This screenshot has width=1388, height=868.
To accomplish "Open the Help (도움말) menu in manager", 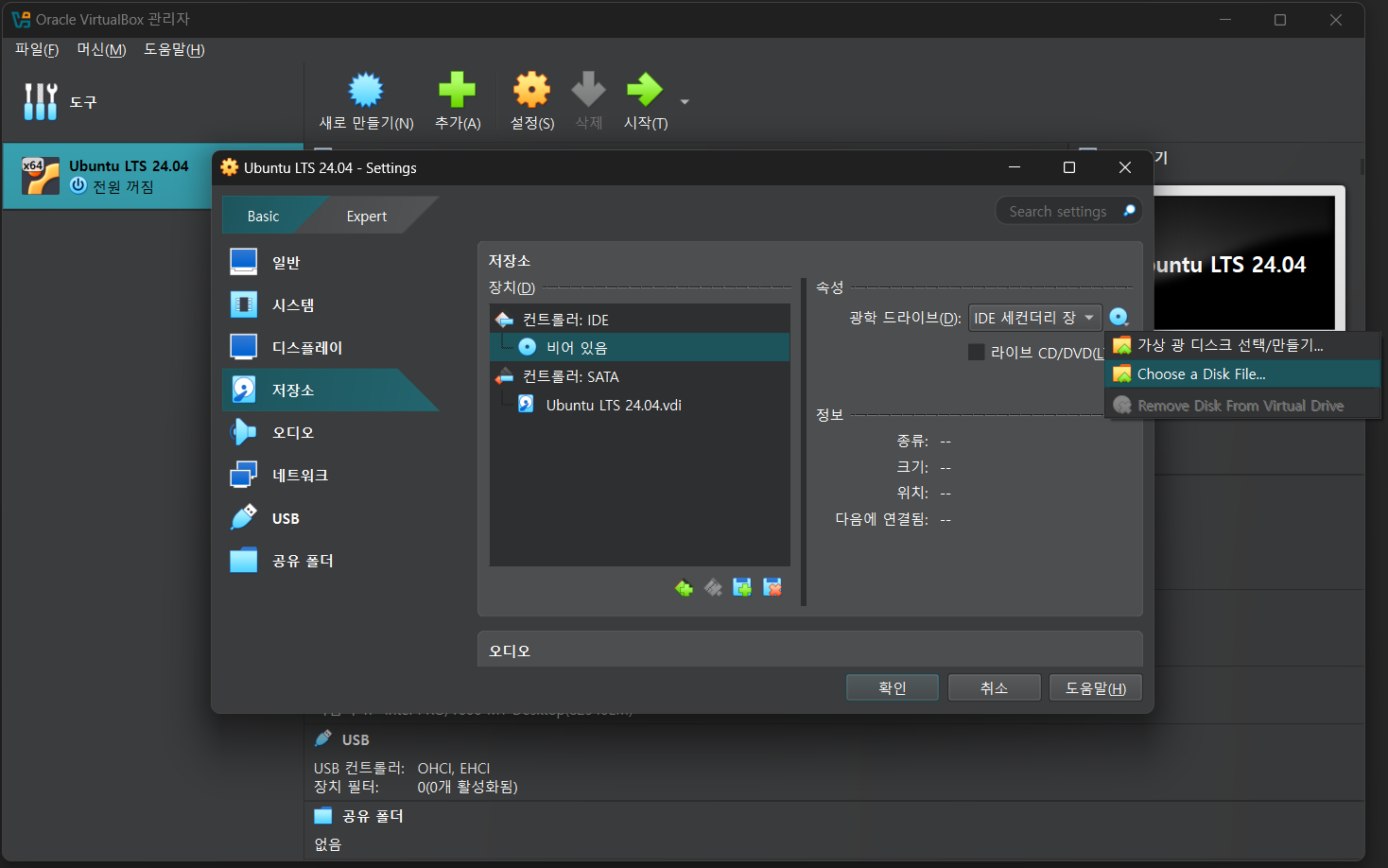I will [174, 49].
